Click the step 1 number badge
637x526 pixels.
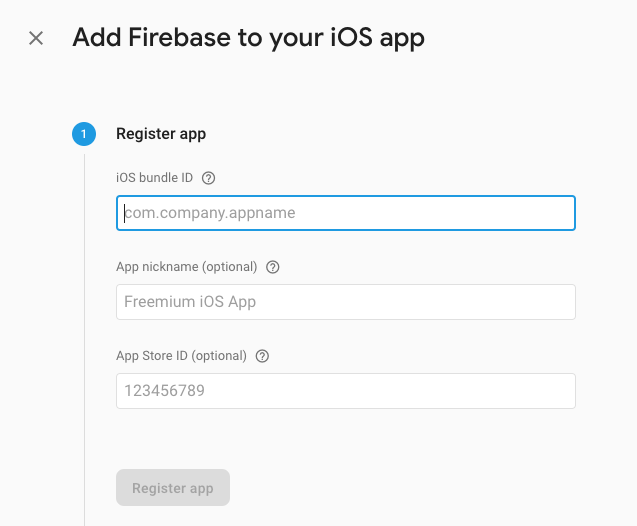[x=84, y=134]
